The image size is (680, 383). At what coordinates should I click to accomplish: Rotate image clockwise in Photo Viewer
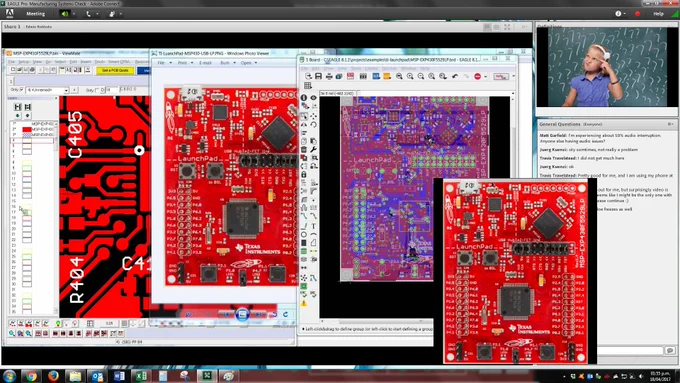pos(285,314)
